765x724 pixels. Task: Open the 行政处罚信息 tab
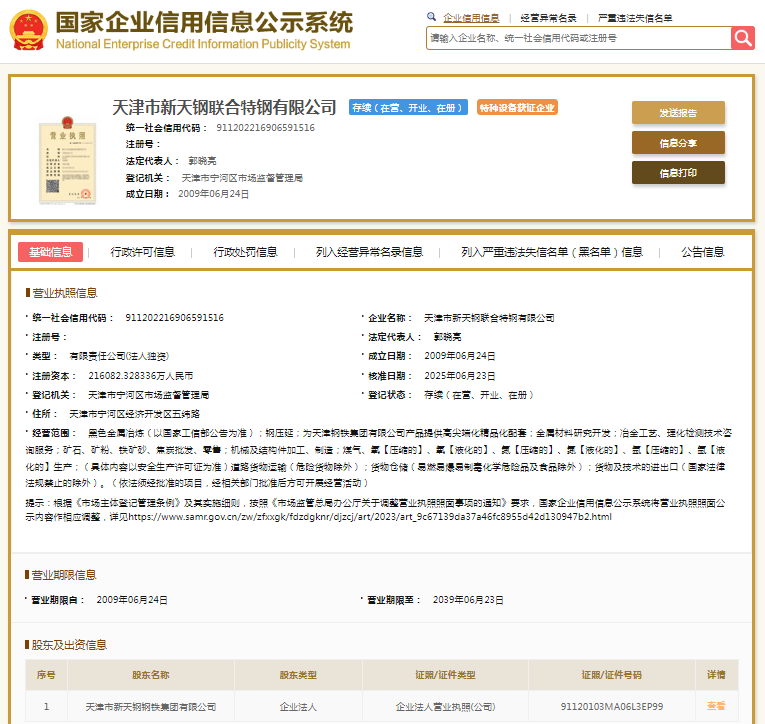click(x=245, y=252)
